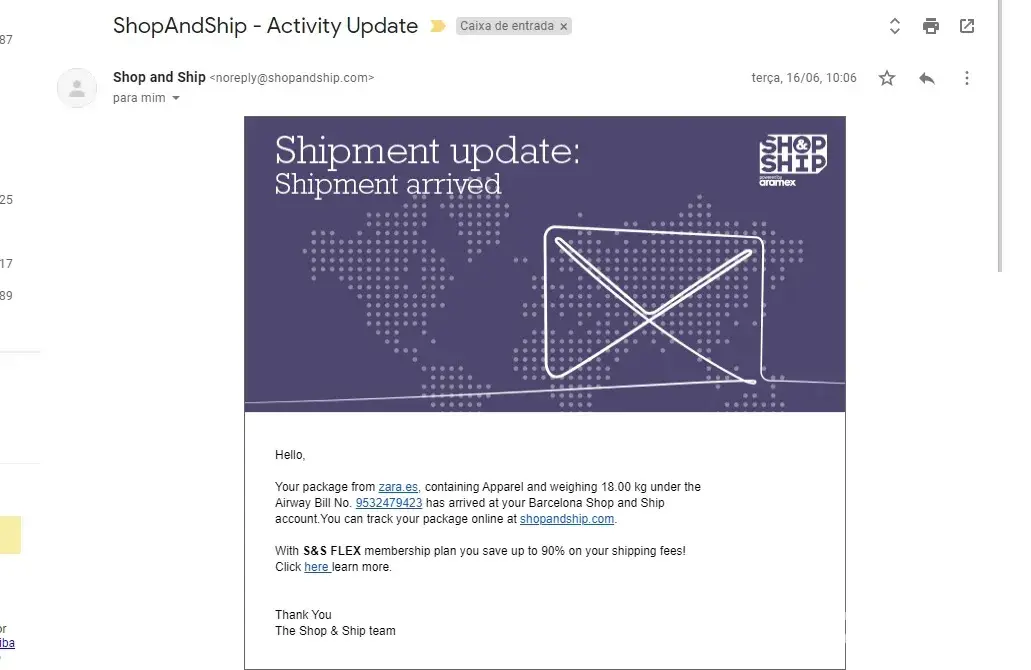Click the expand all arrows icon
1031x670 pixels.
pyautogui.click(x=895, y=27)
